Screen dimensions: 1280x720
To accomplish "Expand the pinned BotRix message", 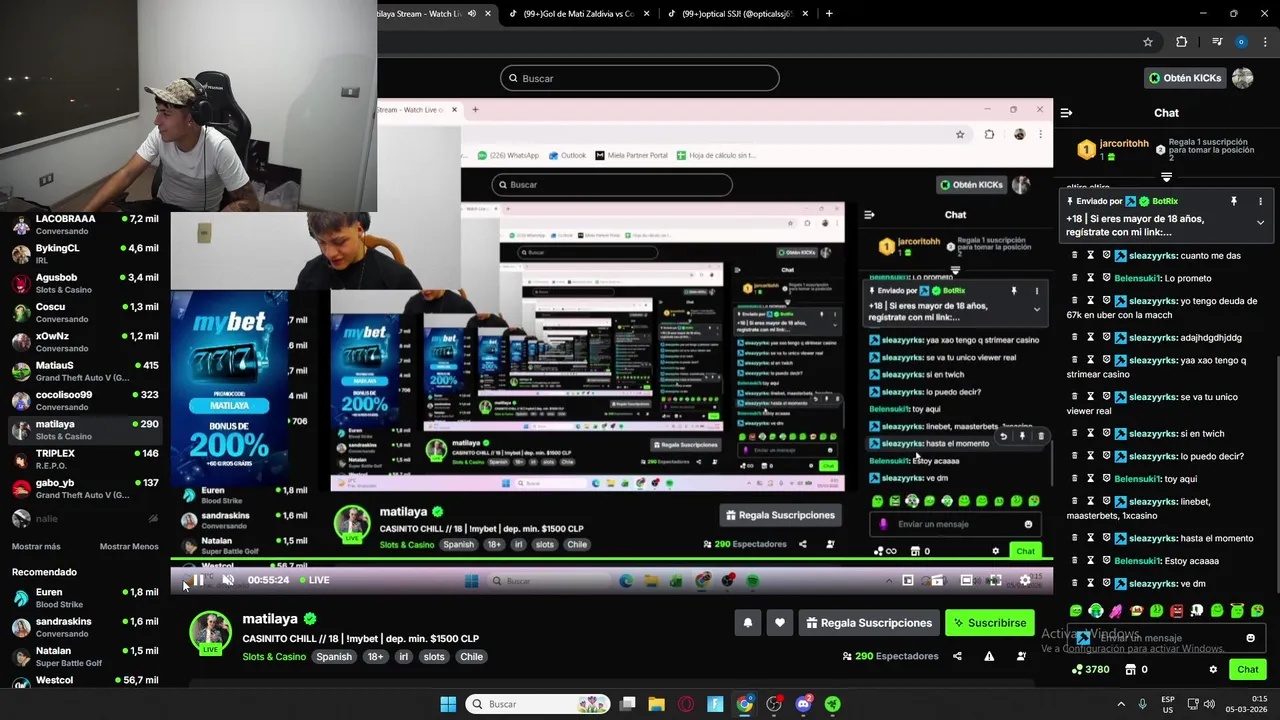I will click(1260, 223).
